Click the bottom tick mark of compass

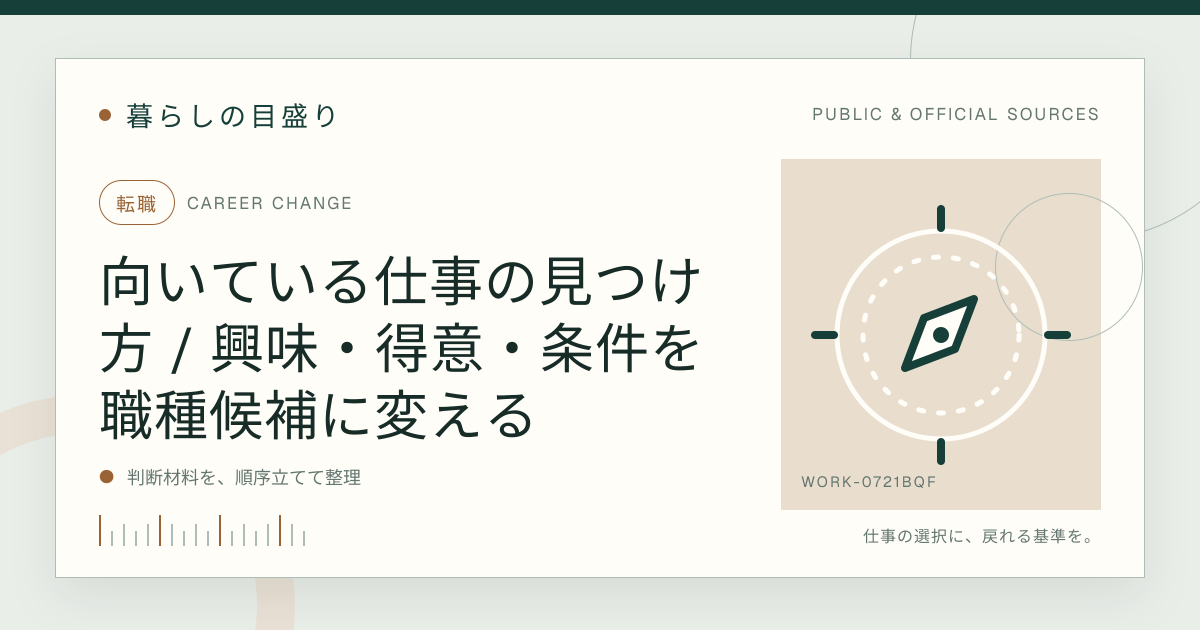pyautogui.click(x=941, y=451)
